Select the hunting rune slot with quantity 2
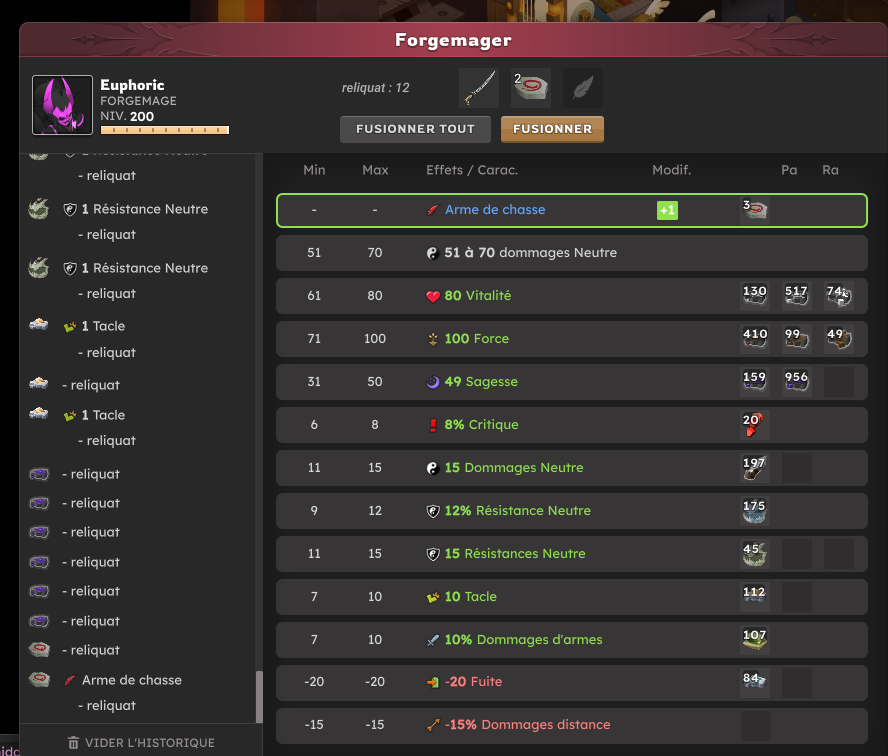This screenshot has width=888, height=756. [531, 88]
